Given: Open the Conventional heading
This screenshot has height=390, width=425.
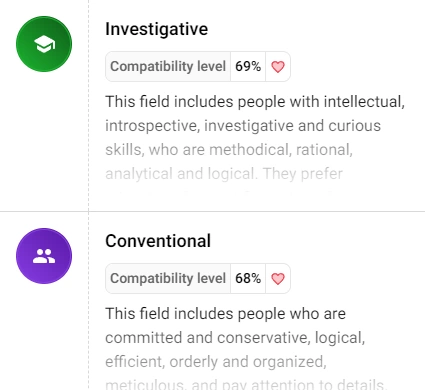Looking at the screenshot, I should (158, 241).
